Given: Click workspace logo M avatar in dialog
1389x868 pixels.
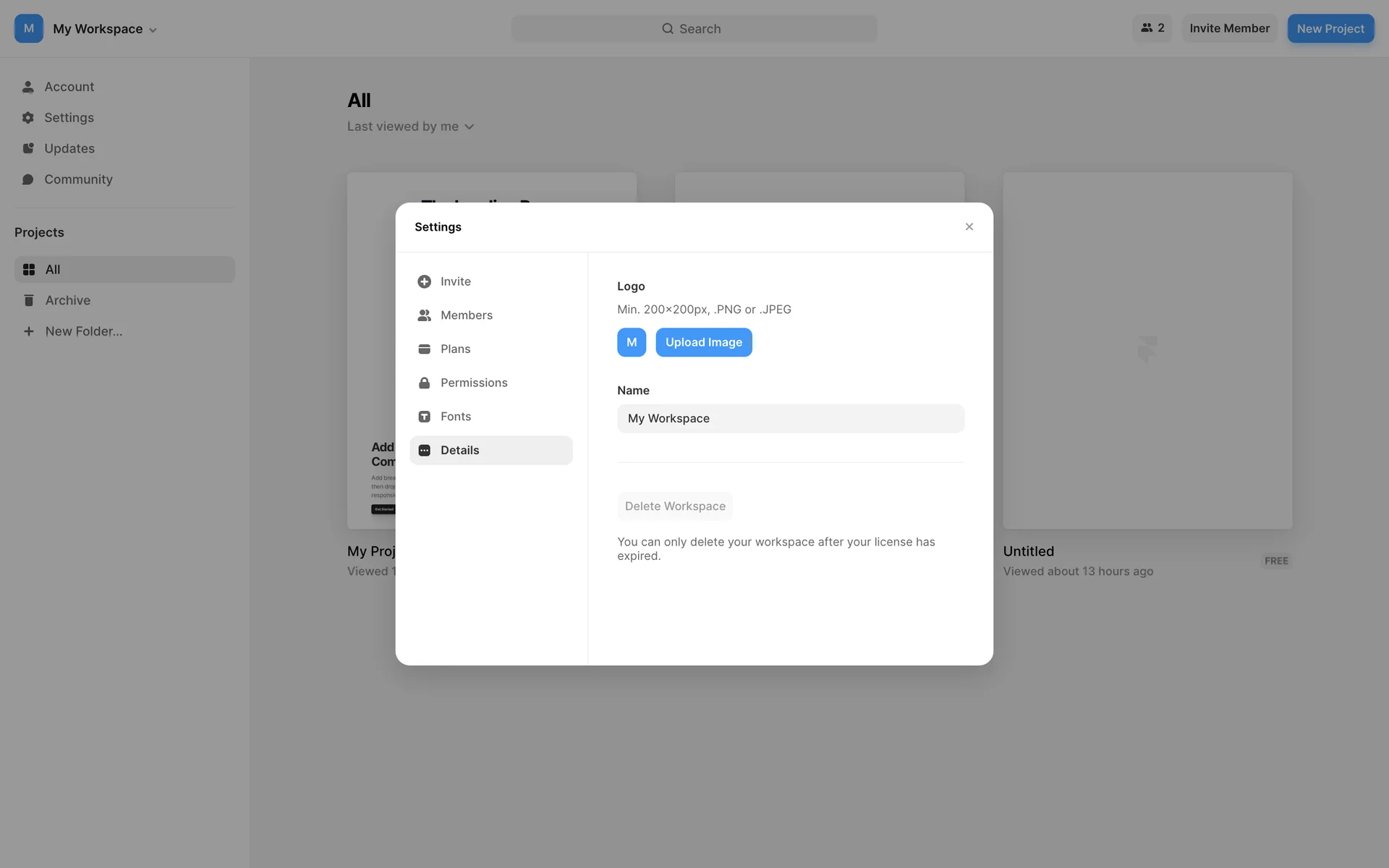Looking at the screenshot, I should (x=631, y=342).
